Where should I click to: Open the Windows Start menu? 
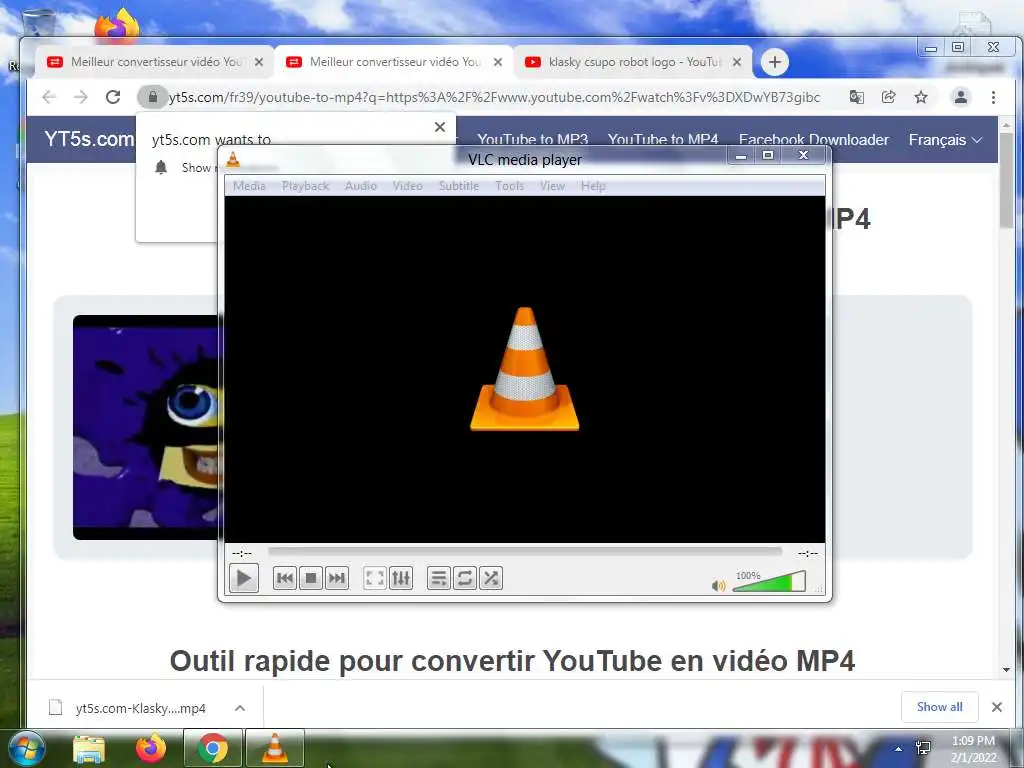(x=27, y=748)
